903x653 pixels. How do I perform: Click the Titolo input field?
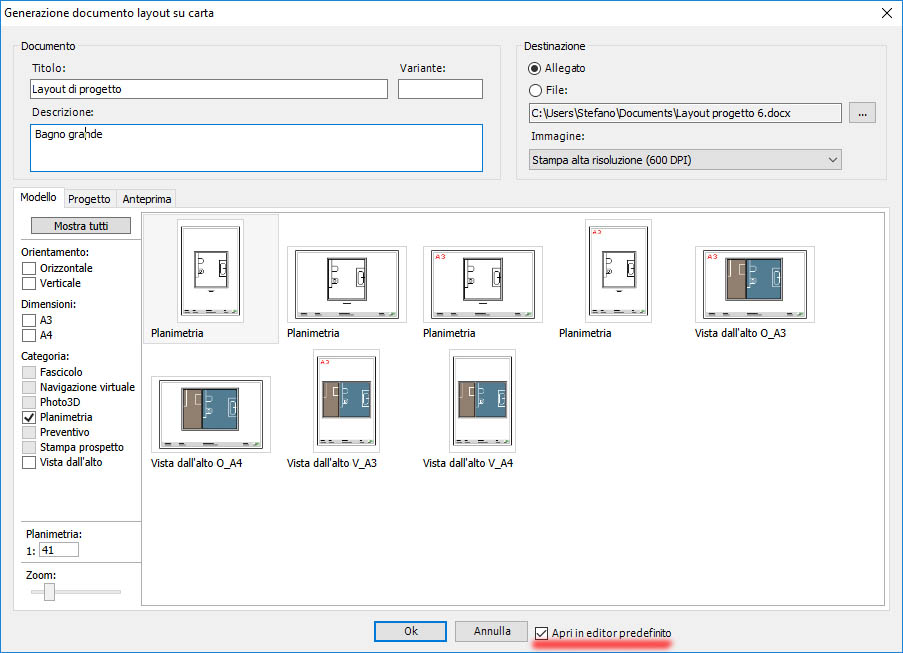(209, 89)
